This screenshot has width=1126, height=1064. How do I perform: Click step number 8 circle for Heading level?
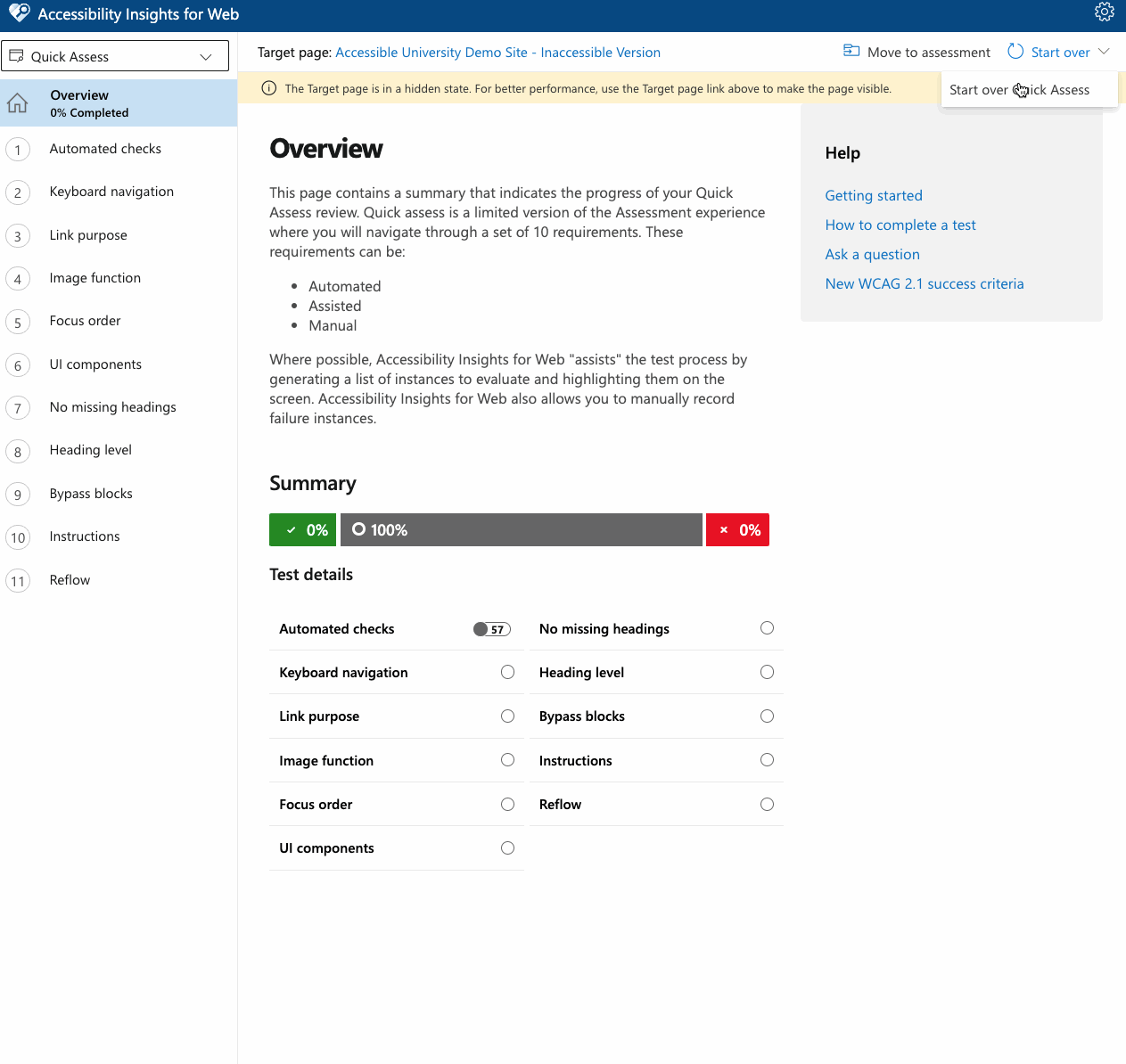point(18,451)
